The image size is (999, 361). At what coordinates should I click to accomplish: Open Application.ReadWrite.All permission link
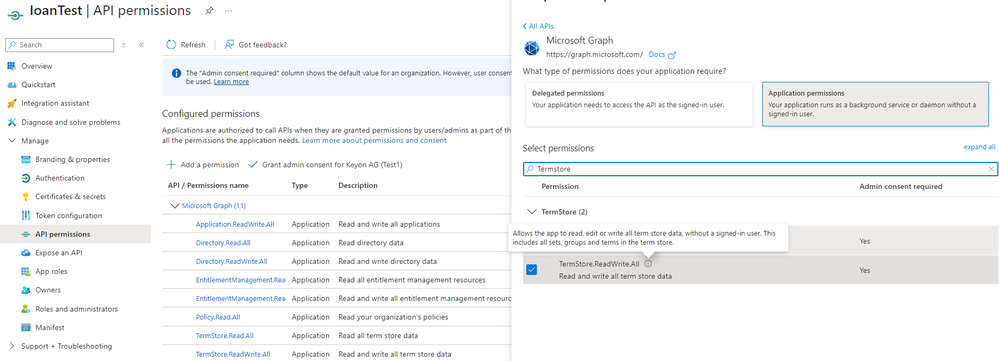[235, 224]
